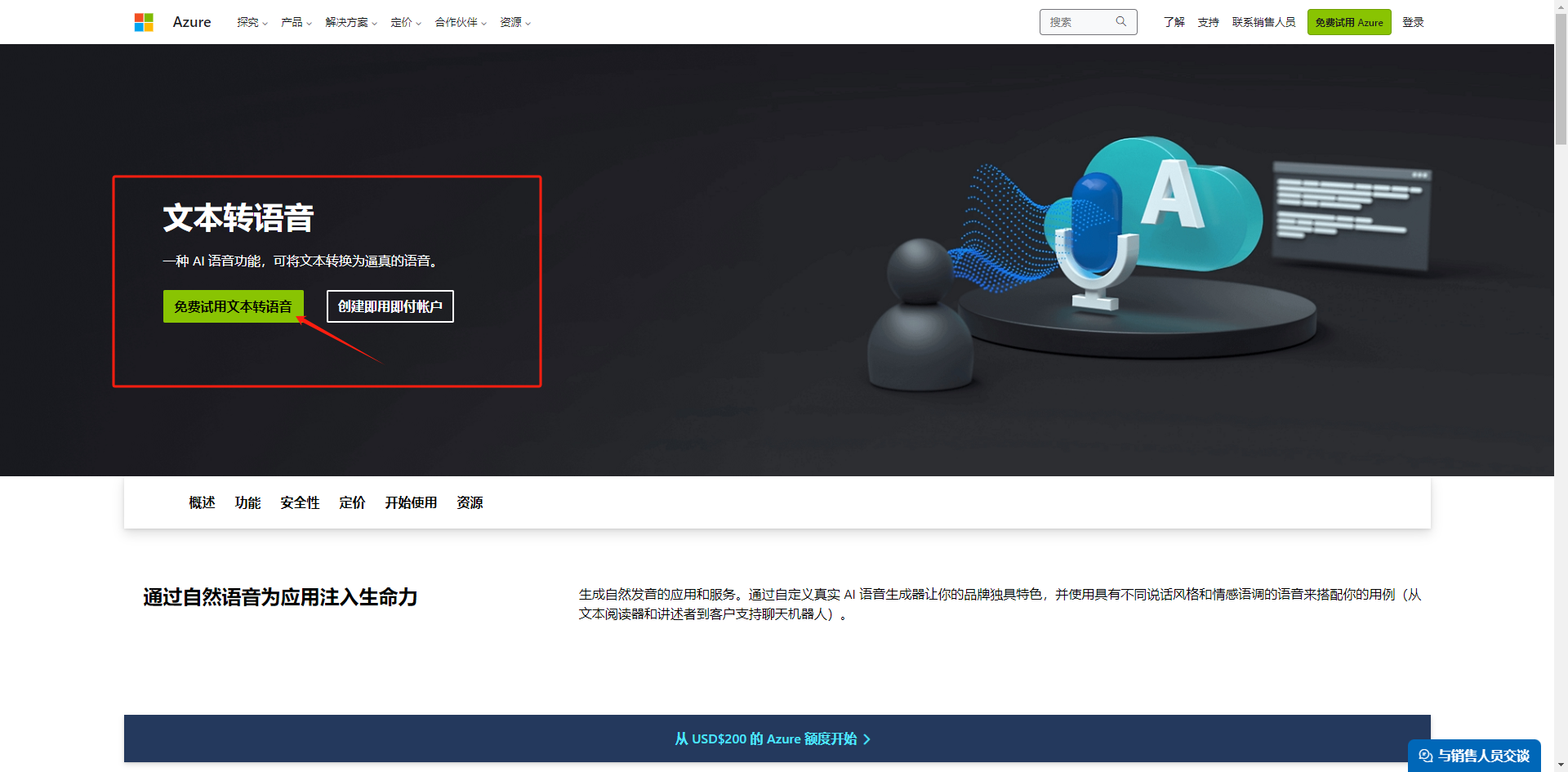Open the Azure home link
The height and width of the screenshot is (772, 1568).
[x=192, y=22]
